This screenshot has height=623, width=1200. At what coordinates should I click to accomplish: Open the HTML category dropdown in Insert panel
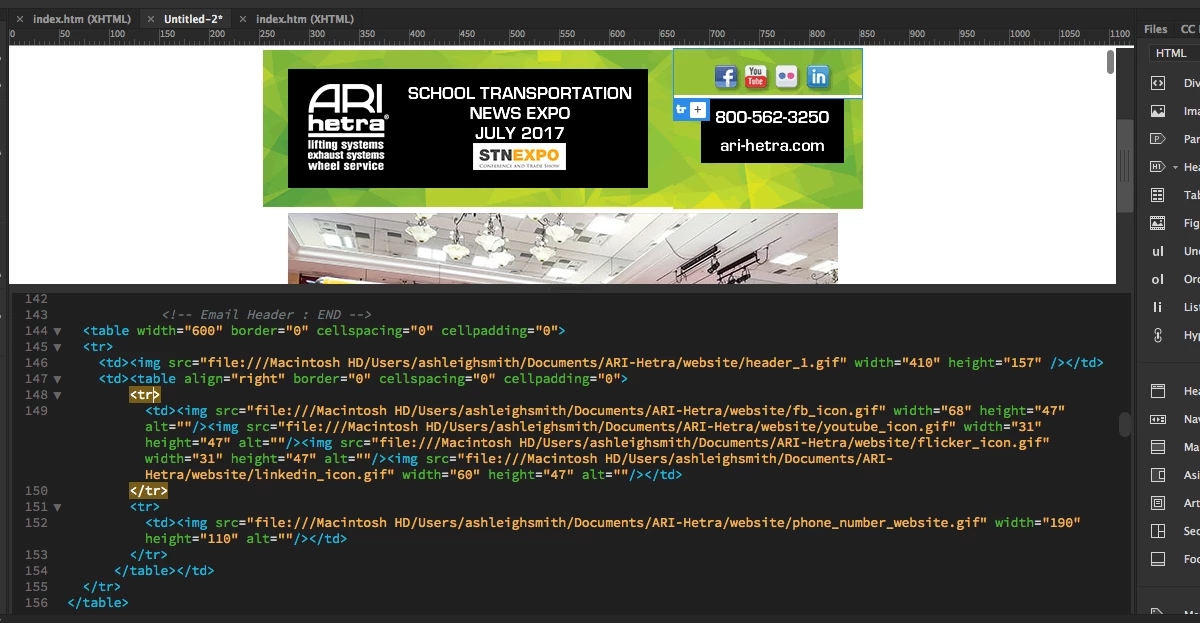pos(1174,53)
